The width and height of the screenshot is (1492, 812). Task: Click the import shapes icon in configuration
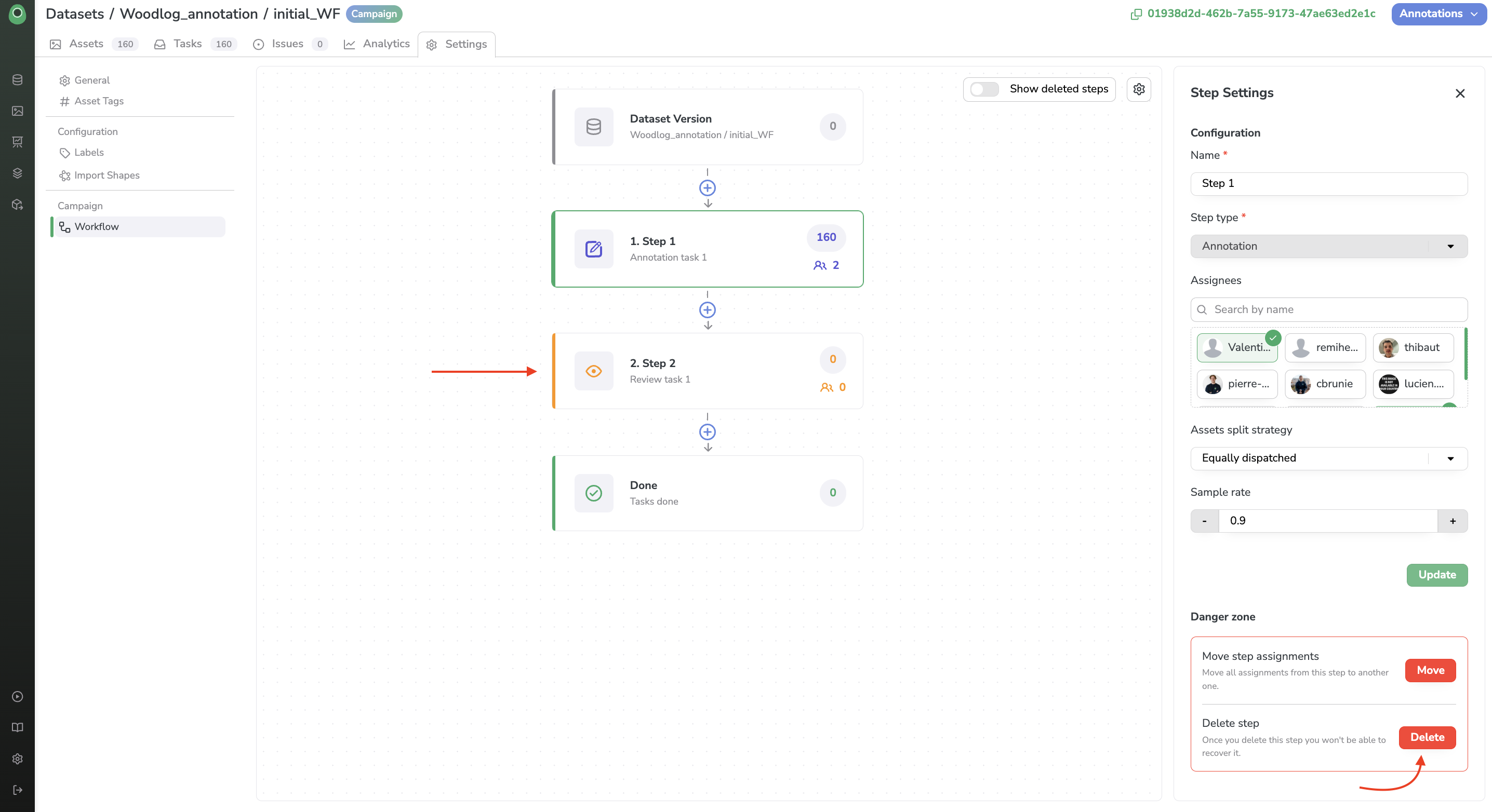point(64,175)
